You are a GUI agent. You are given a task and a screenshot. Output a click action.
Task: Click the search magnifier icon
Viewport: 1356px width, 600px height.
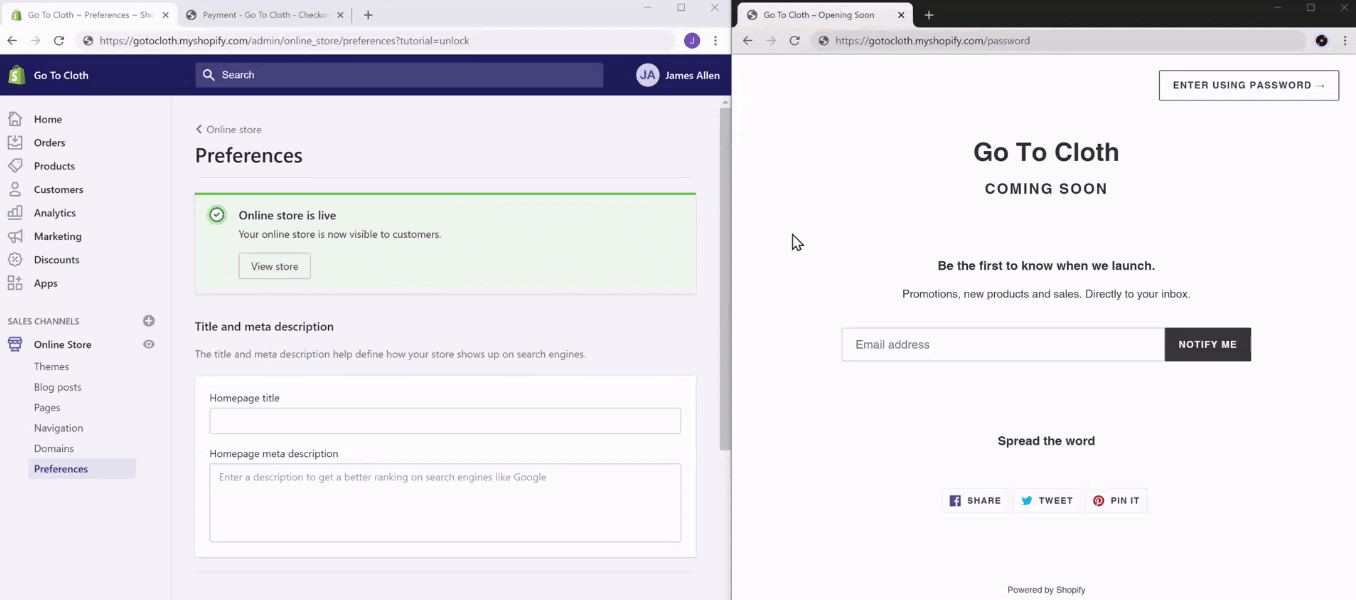tap(208, 75)
